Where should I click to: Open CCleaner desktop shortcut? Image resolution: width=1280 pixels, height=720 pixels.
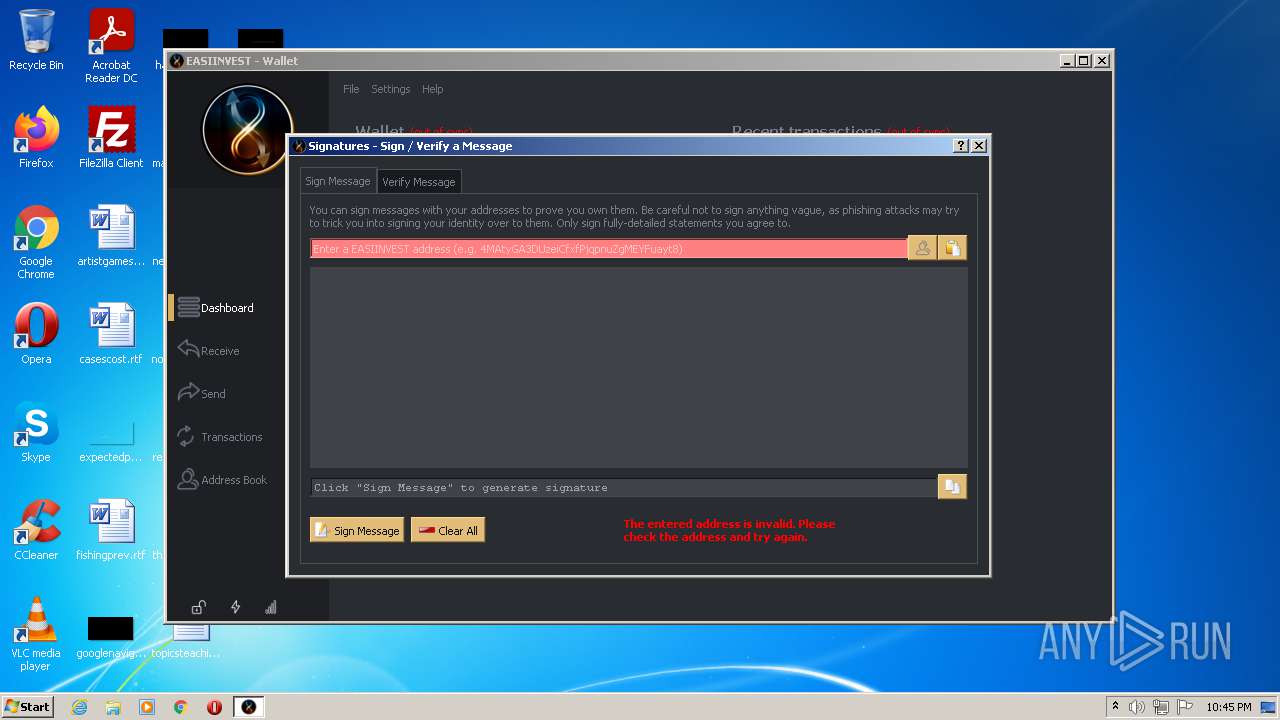point(36,530)
